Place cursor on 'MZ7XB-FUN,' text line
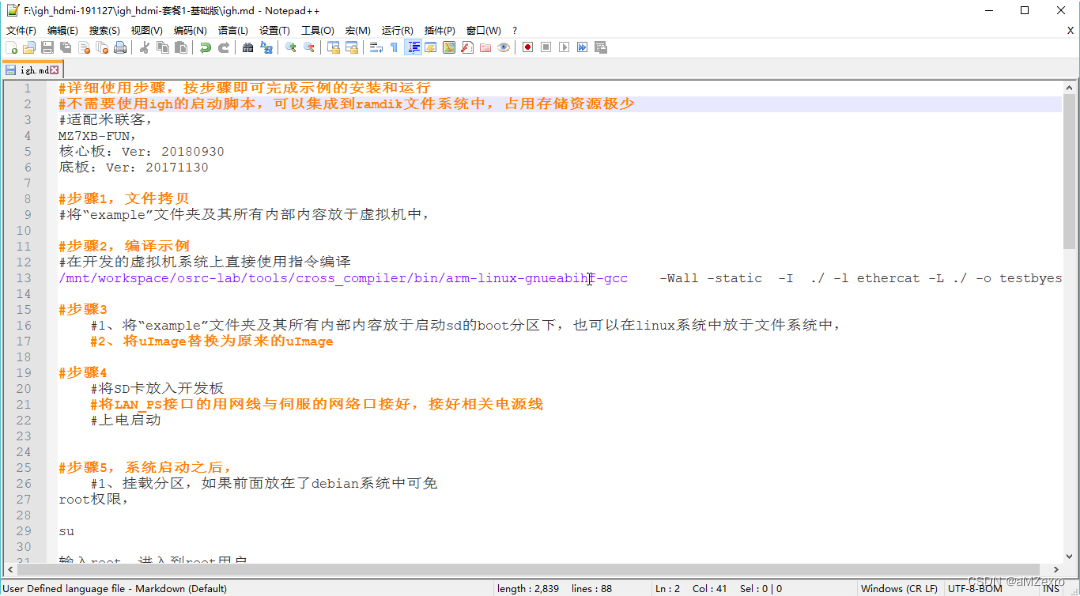1080x596 pixels. click(x=97, y=136)
